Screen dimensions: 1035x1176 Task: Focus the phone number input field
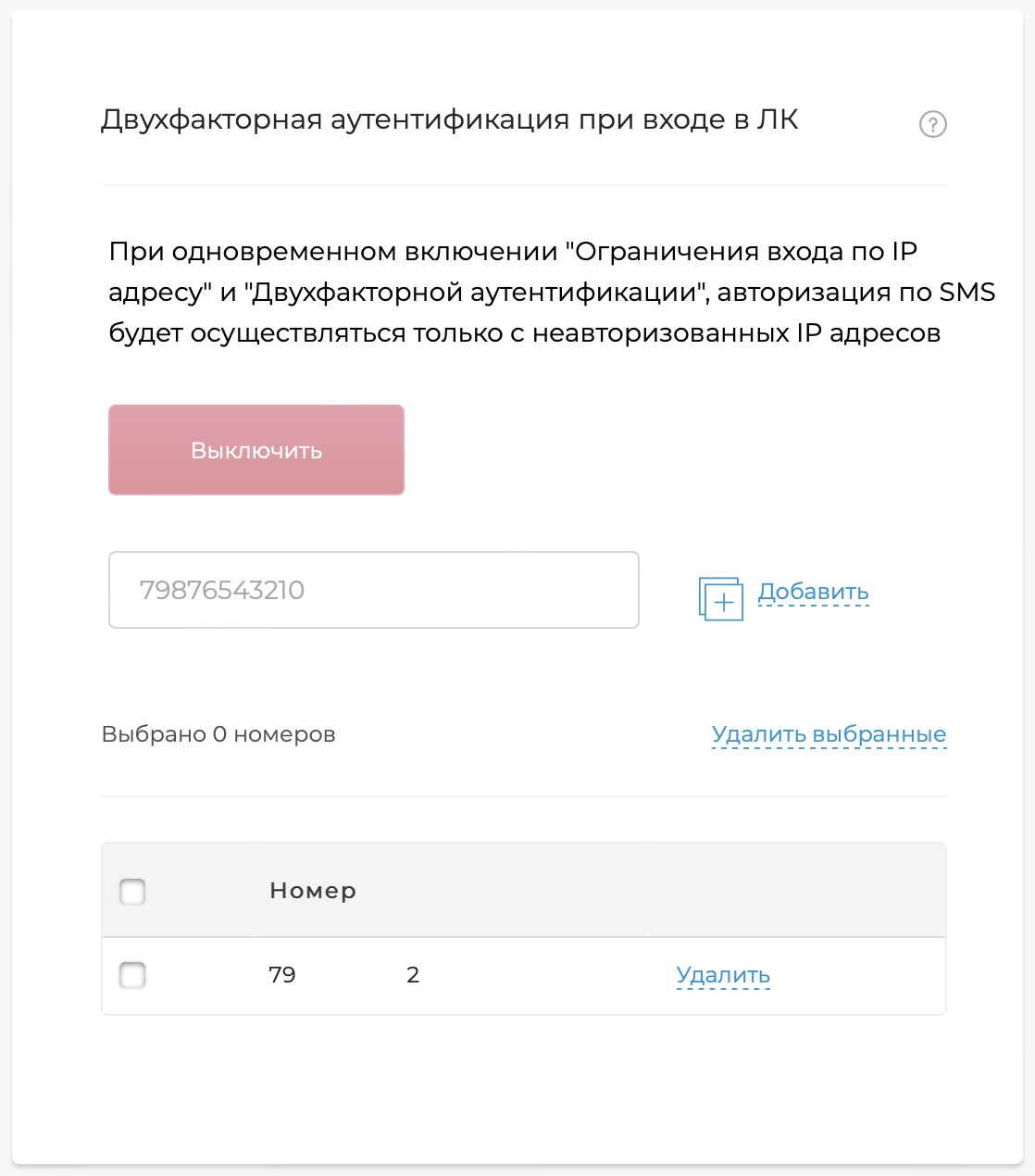[x=373, y=590]
